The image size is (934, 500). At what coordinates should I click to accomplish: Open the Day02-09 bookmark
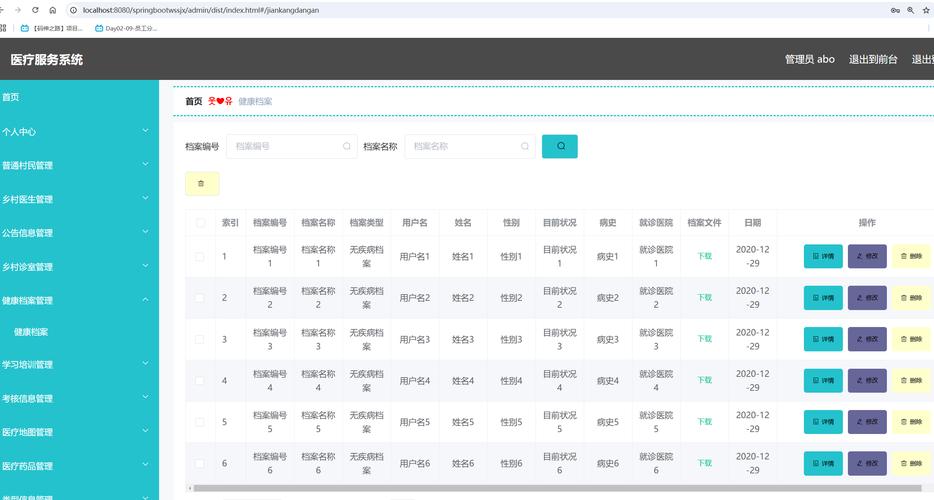[x=126, y=28]
